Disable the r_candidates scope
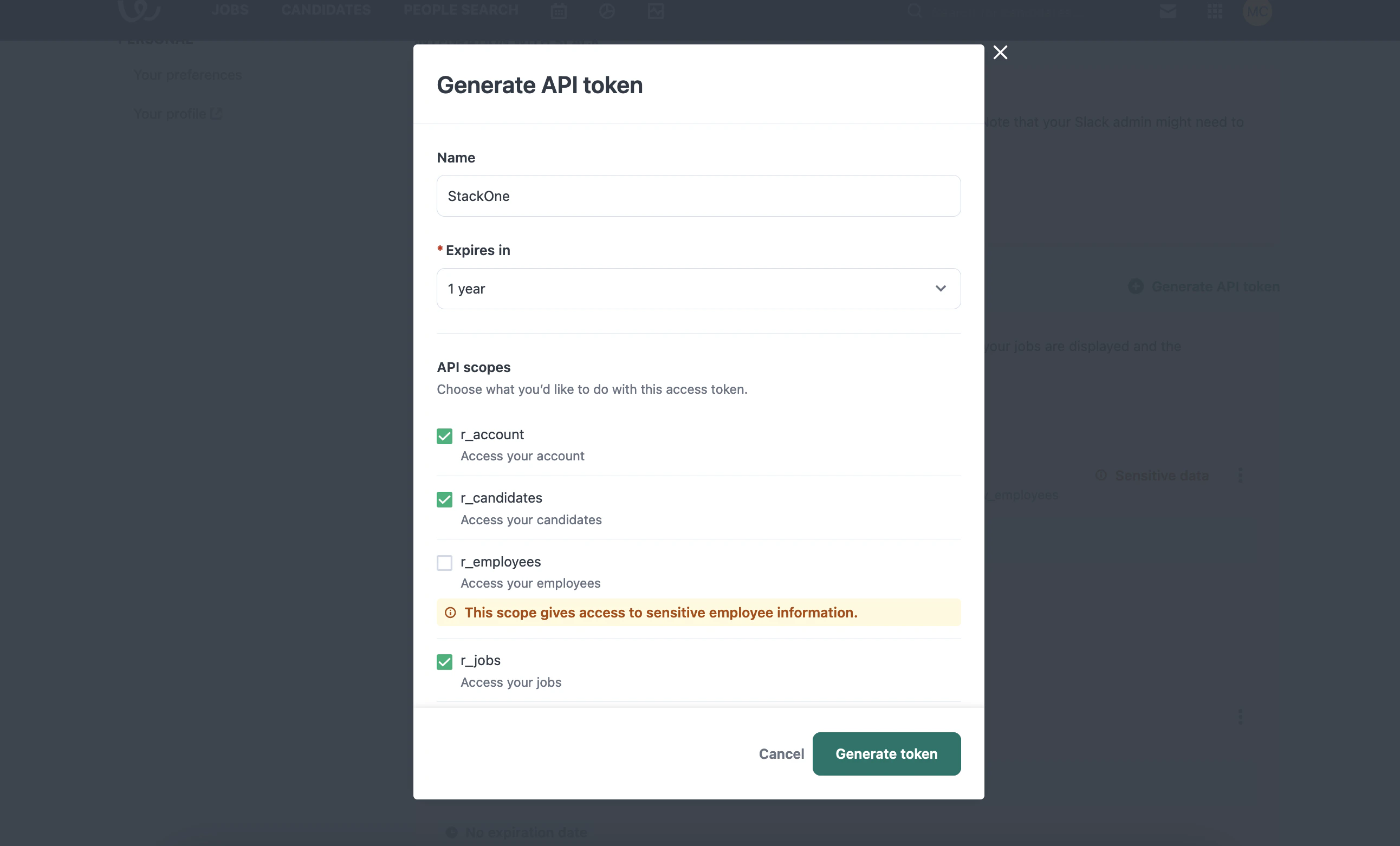The image size is (1400, 846). tap(445, 499)
